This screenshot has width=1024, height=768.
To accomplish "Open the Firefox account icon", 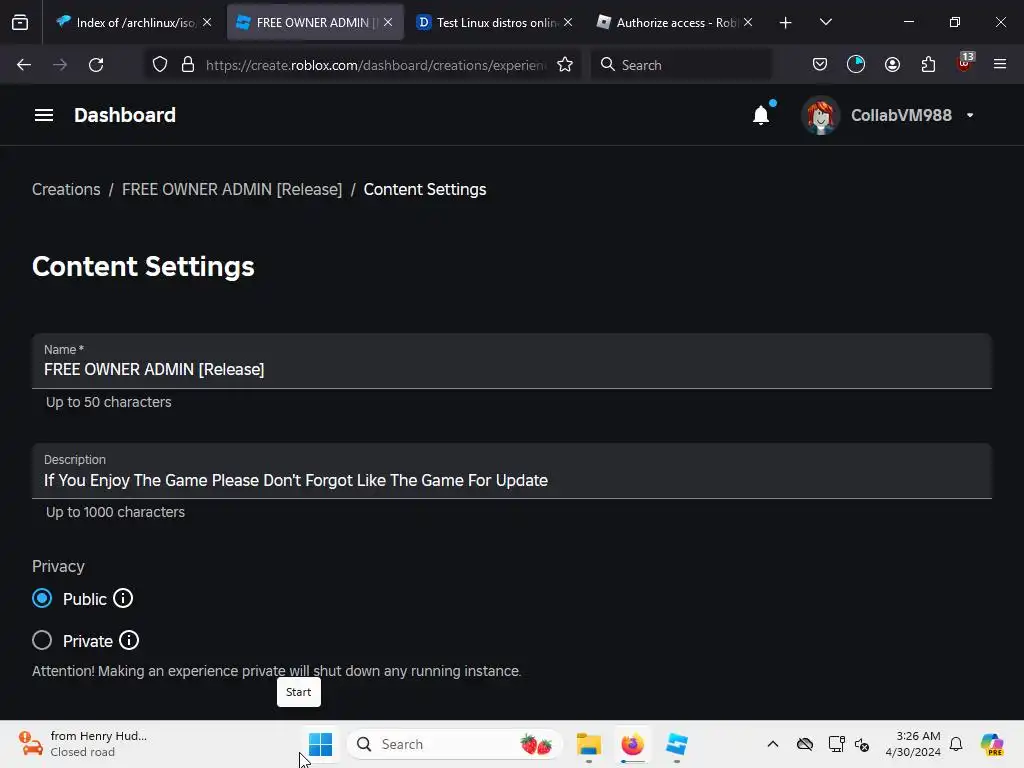I will coord(892,65).
